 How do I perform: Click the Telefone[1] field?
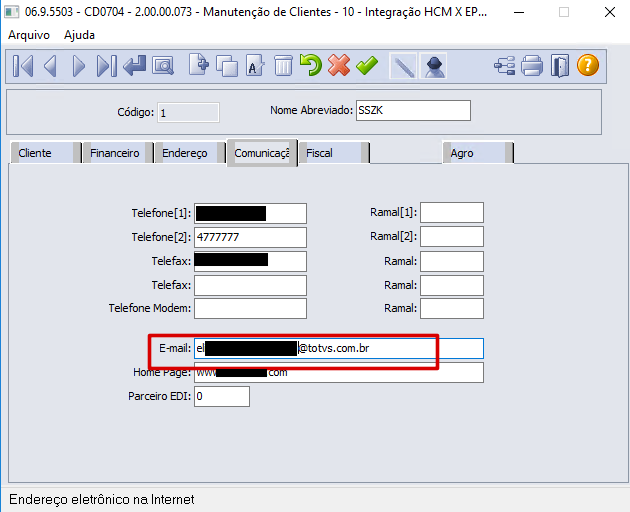tap(250, 213)
